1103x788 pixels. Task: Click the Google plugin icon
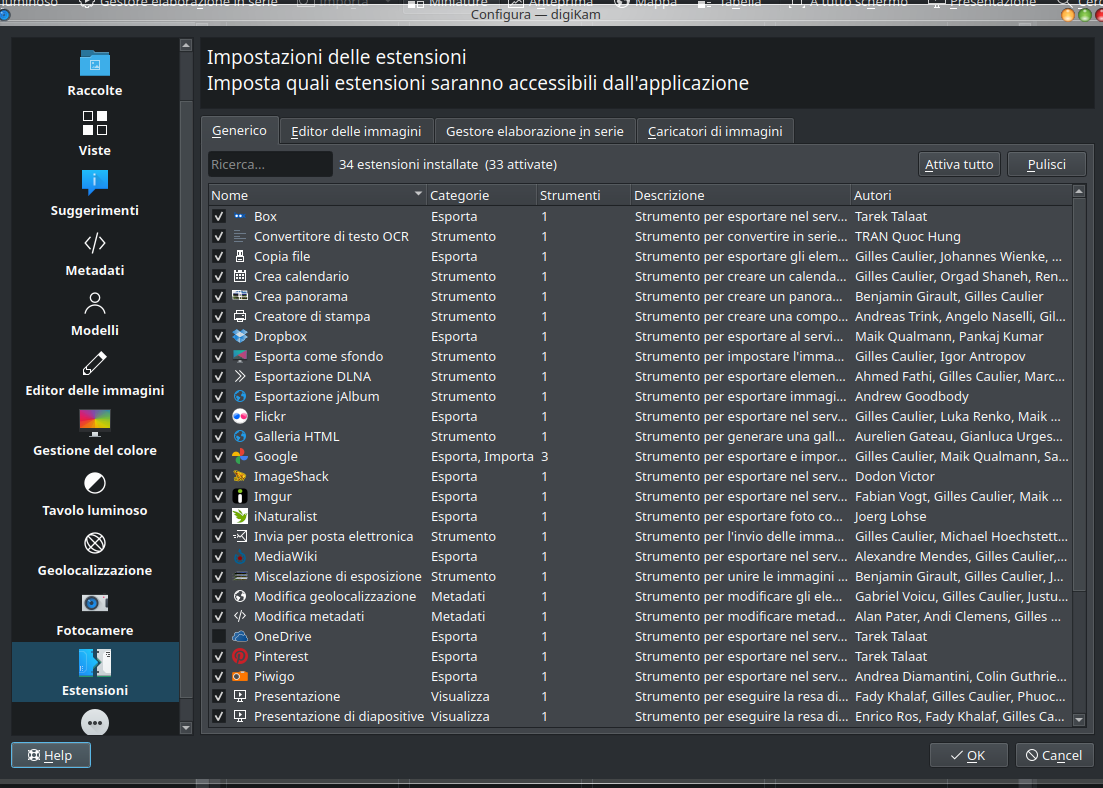tap(240, 456)
